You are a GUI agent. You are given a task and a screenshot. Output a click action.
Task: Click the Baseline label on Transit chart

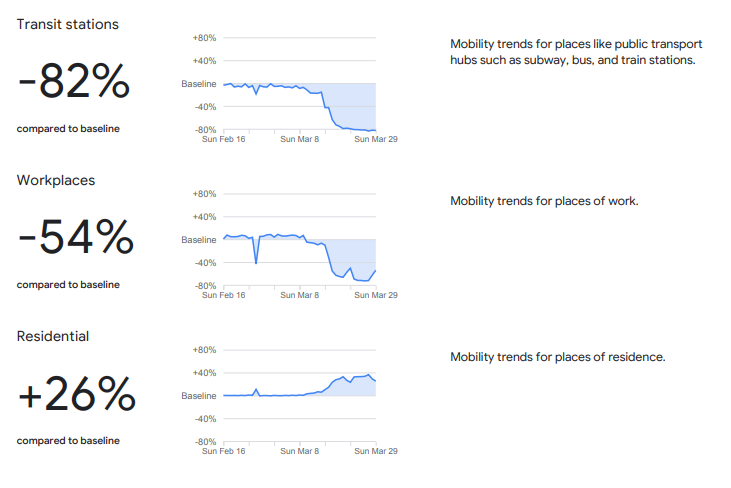(199, 84)
